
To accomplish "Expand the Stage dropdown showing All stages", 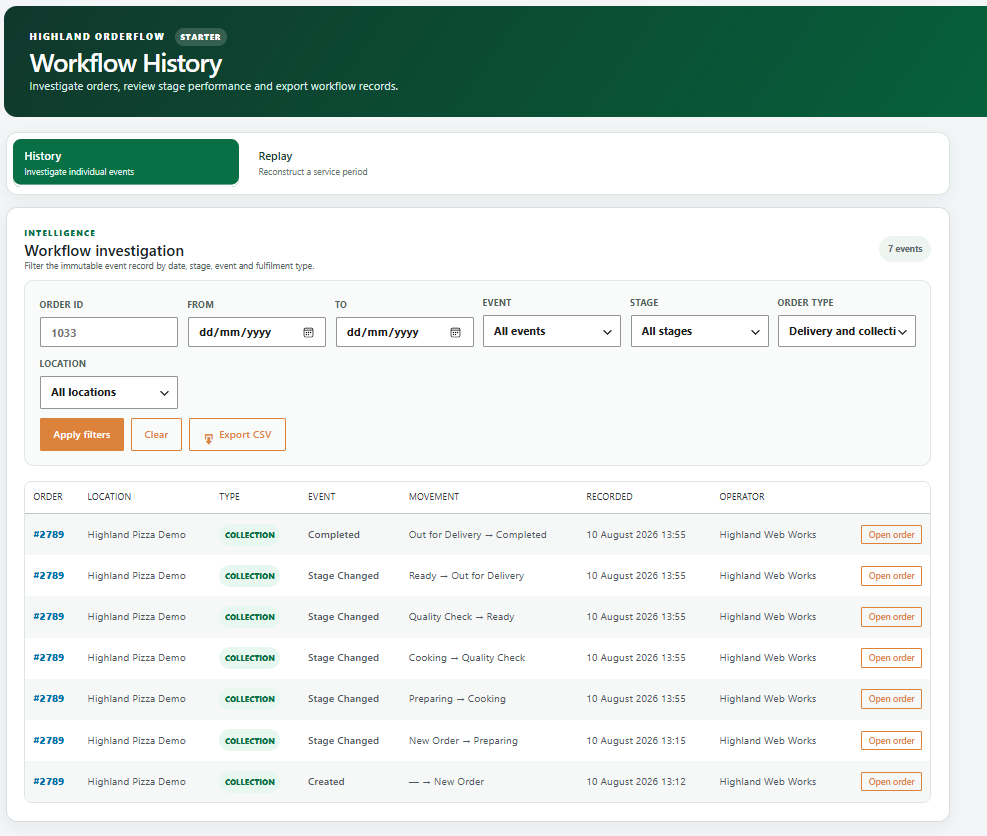I will click(699, 331).
